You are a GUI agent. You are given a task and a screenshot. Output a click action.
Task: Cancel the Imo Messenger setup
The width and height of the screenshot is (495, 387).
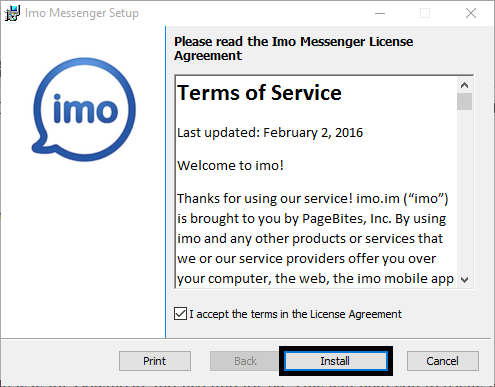443,361
